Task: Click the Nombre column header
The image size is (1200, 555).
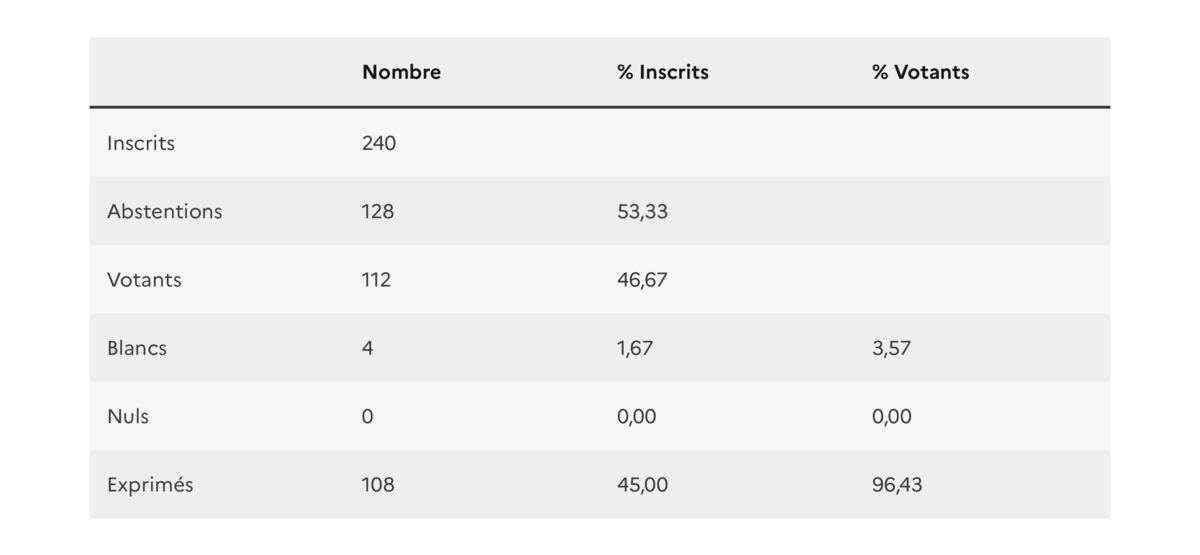Action: point(401,72)
